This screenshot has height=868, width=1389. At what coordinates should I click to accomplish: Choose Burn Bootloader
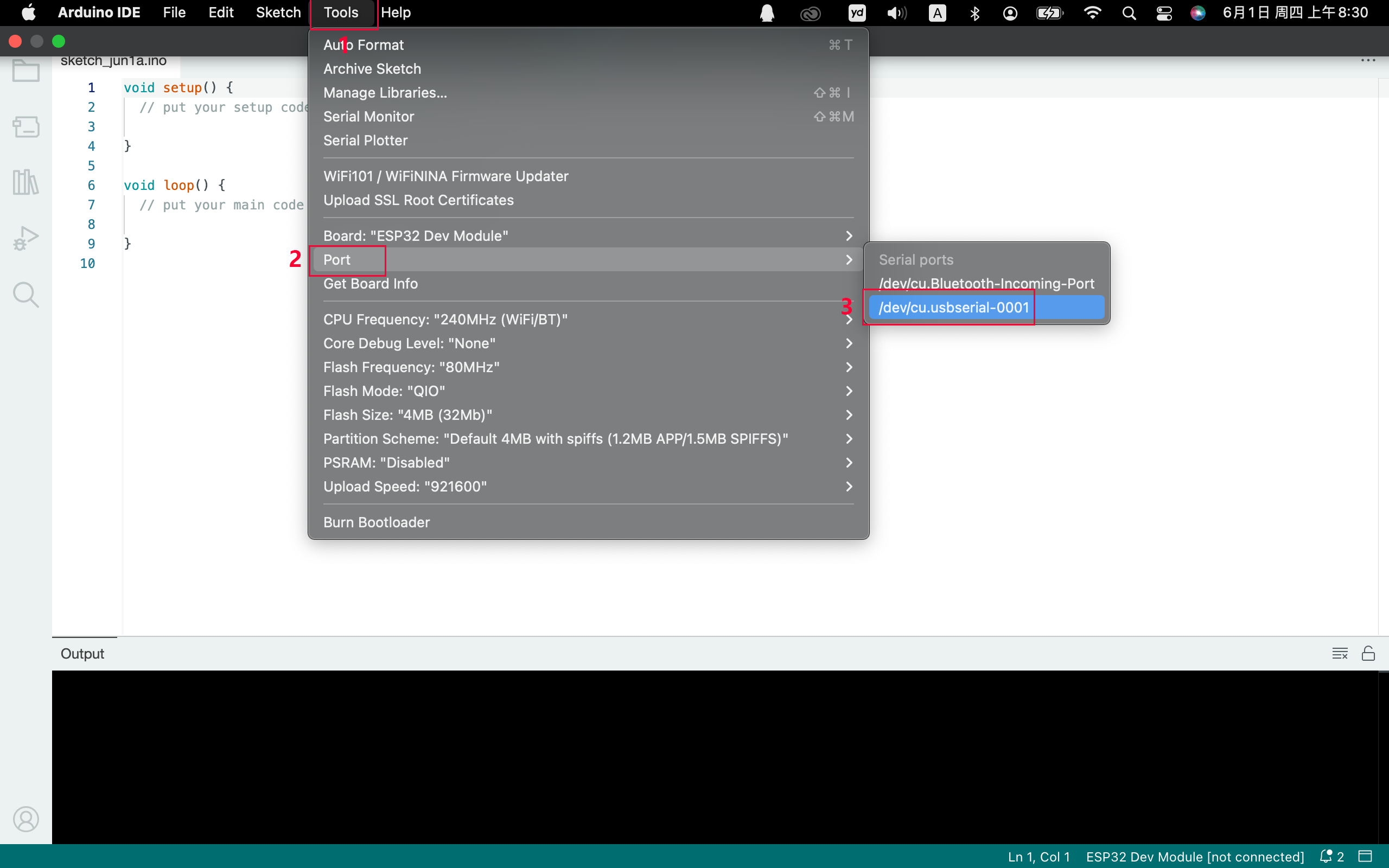[588, 522]
